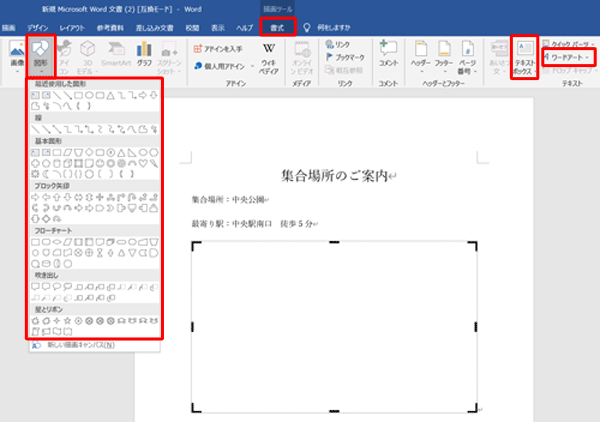Click アドインを入手 (get add-ins)
This screenshot has width=600, height=422.
click(x=218, y=49)
